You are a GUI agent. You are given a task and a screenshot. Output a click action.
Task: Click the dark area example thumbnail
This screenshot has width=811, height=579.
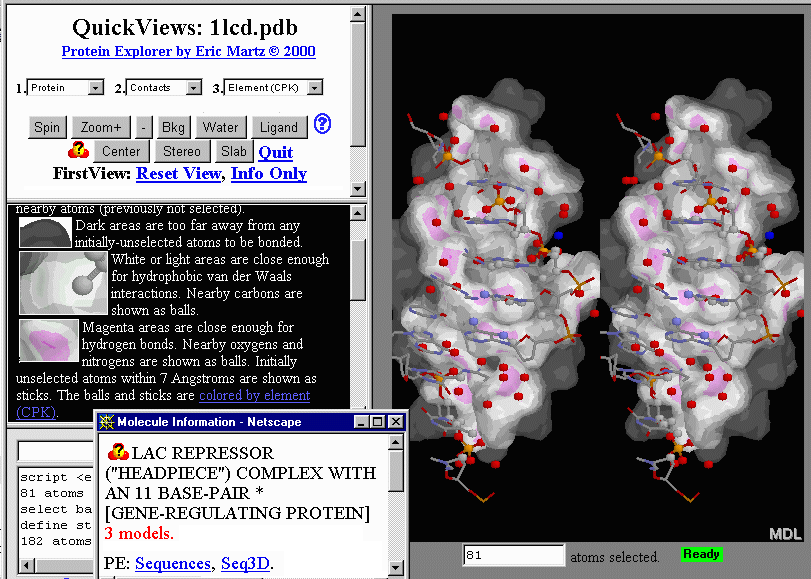pyautogui.click(x=46, y=233)
